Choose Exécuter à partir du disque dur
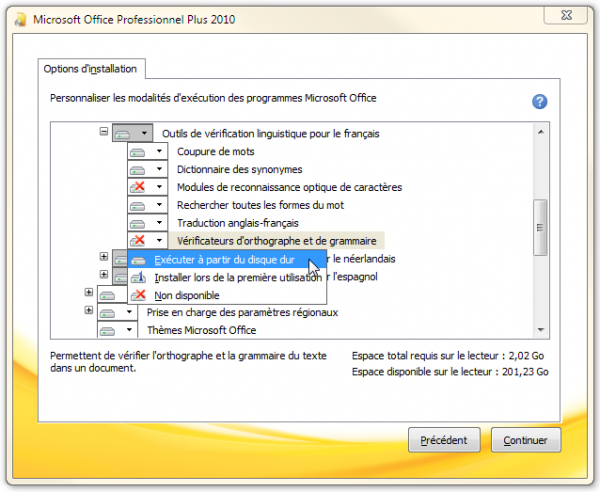 point(227,260)
